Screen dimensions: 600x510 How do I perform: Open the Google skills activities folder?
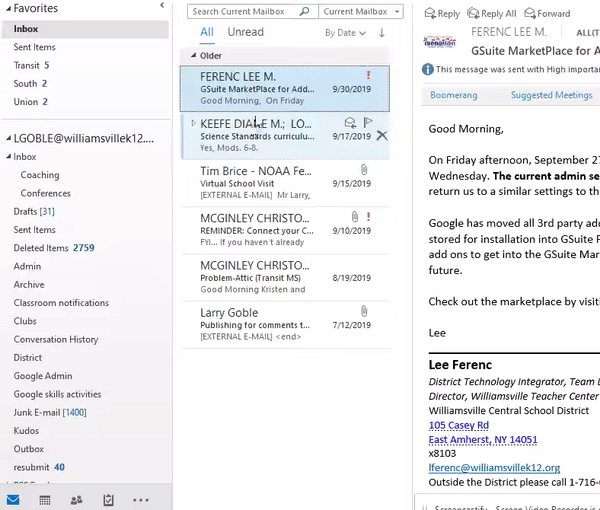click(57, 394)
